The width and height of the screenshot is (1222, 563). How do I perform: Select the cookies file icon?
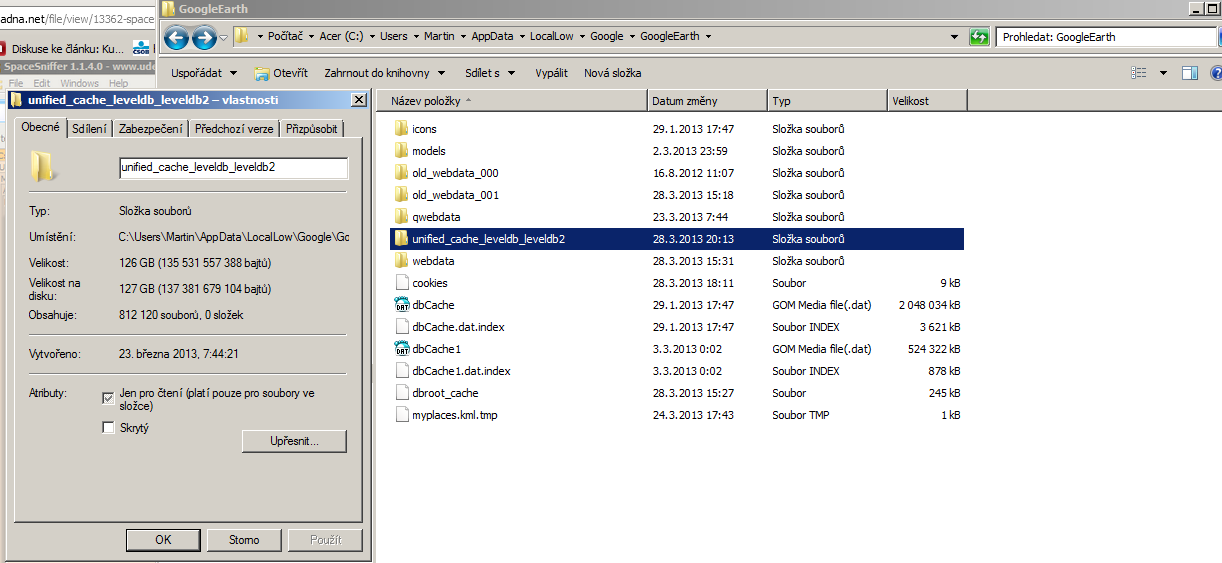click(x=402, y=283)
